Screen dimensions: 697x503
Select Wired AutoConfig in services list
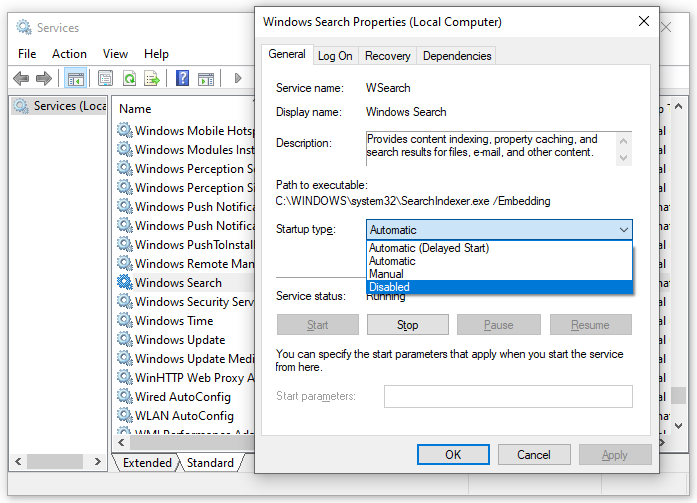click(x=183, y=396)
